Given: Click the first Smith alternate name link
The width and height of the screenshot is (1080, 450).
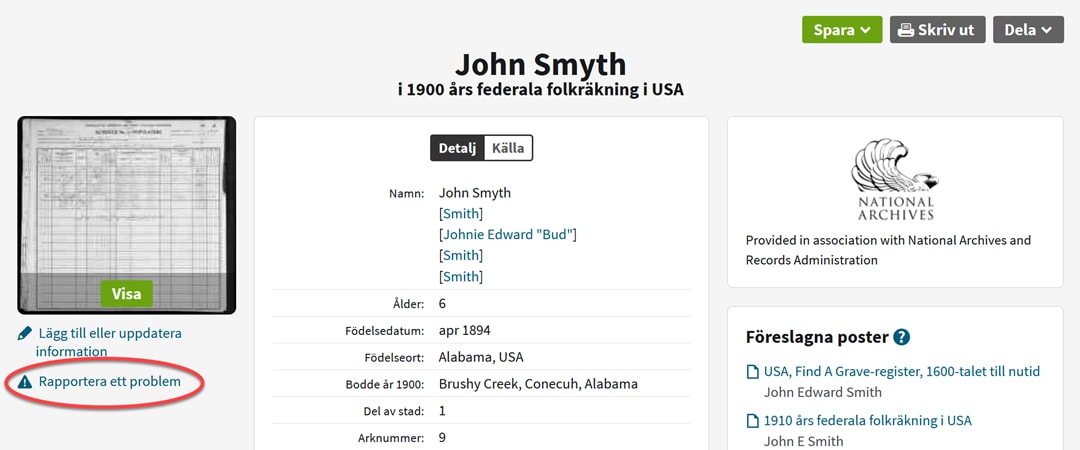Looking at the screenshot, I should point(461,214).
